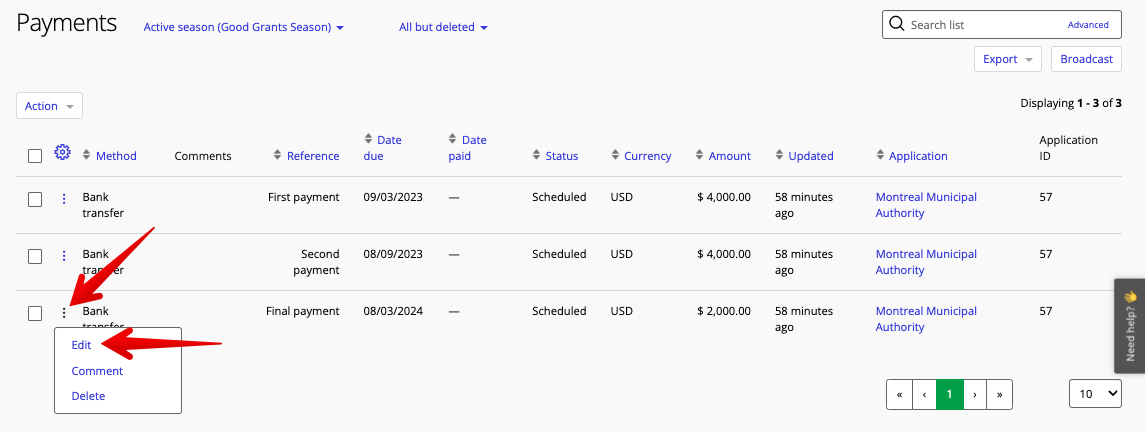Click the 08/03/2024 due date

coord(393,311)
